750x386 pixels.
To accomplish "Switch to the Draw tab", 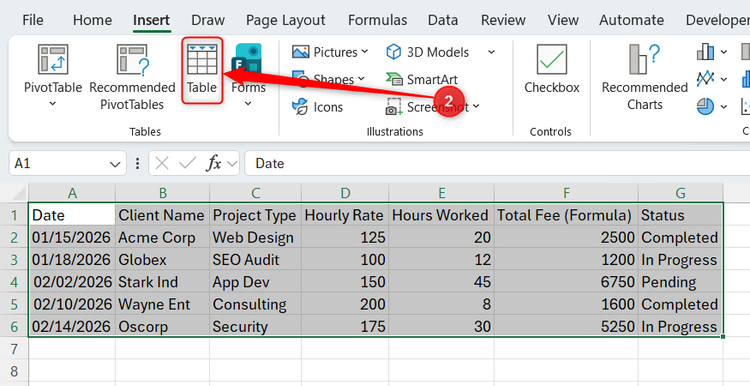I will (x=208, y=20).
